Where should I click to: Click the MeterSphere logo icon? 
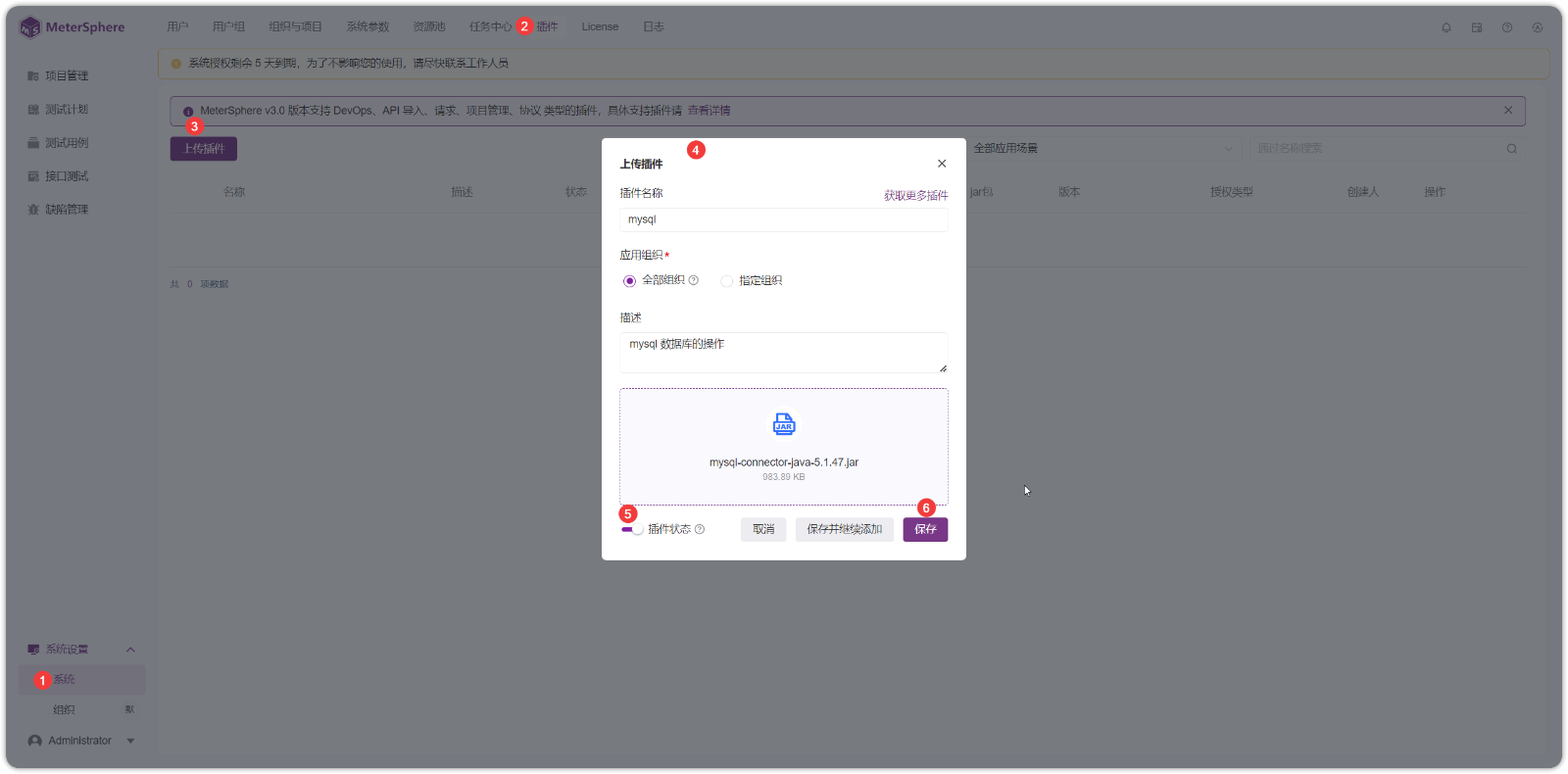pyautogui.click(x=29, y=27)
